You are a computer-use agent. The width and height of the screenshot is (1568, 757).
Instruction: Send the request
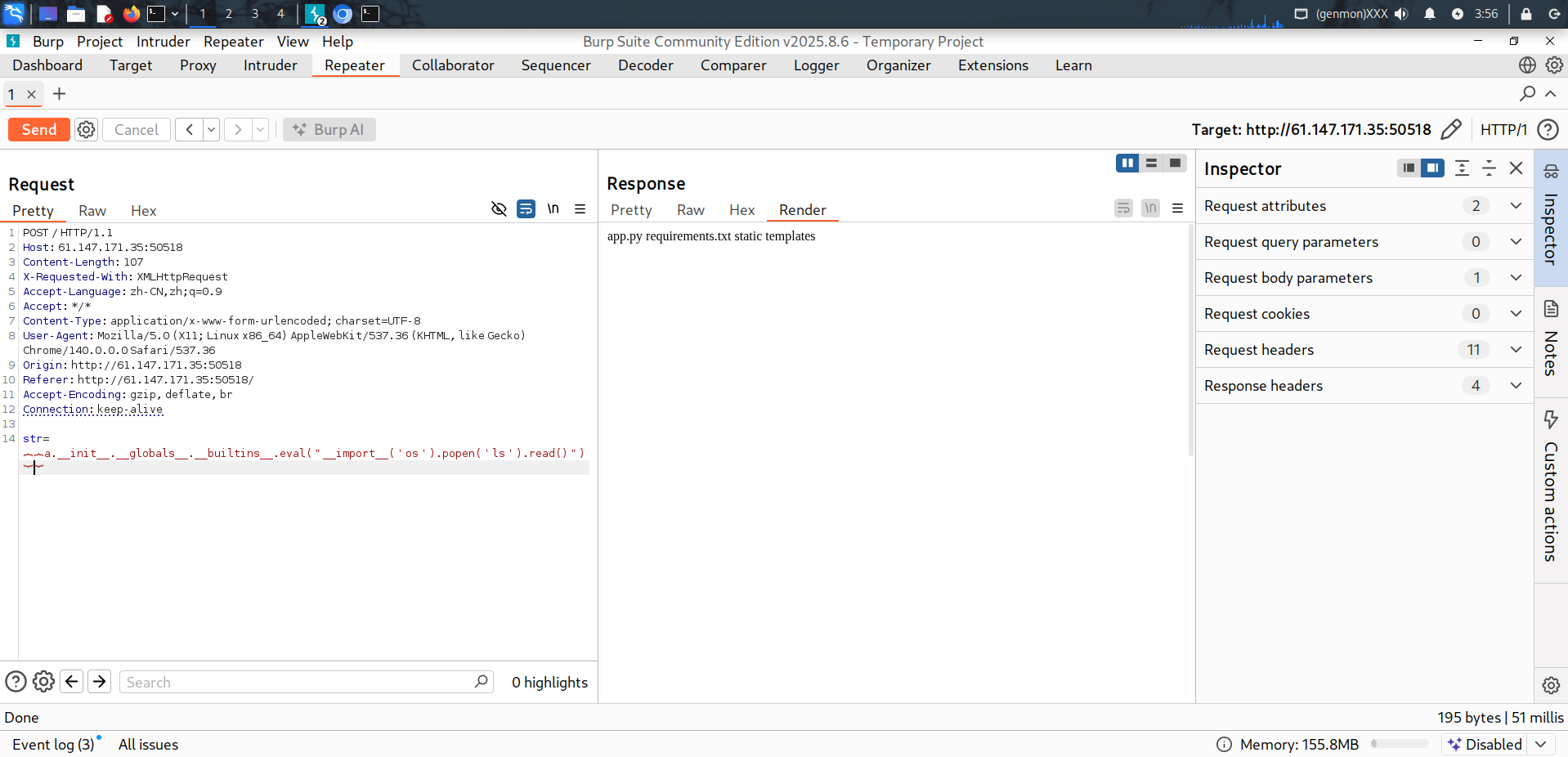coord(39,129)
